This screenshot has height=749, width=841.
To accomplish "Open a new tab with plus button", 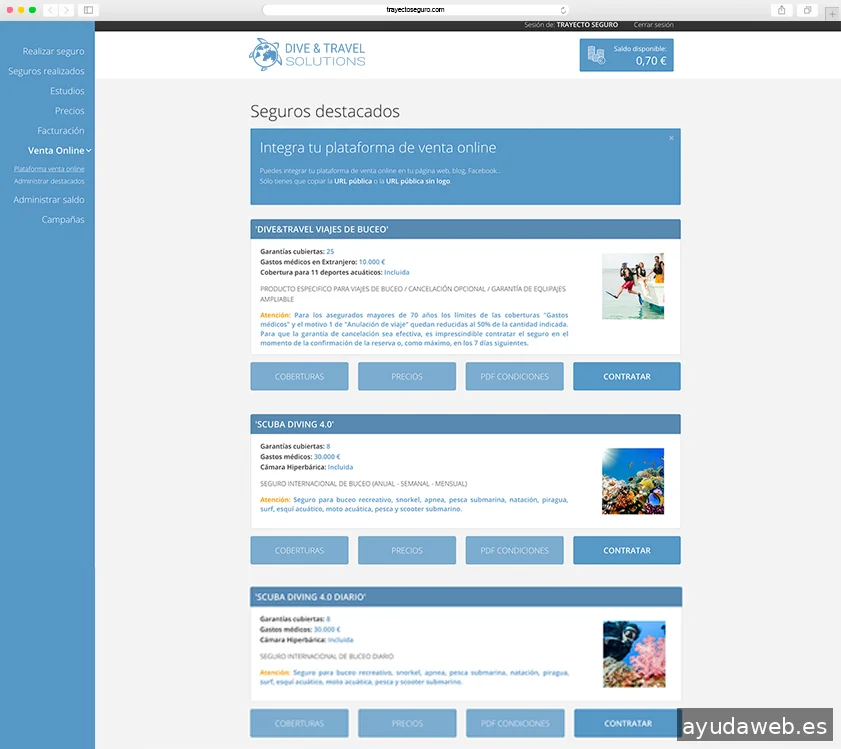I will click(832, 13).
